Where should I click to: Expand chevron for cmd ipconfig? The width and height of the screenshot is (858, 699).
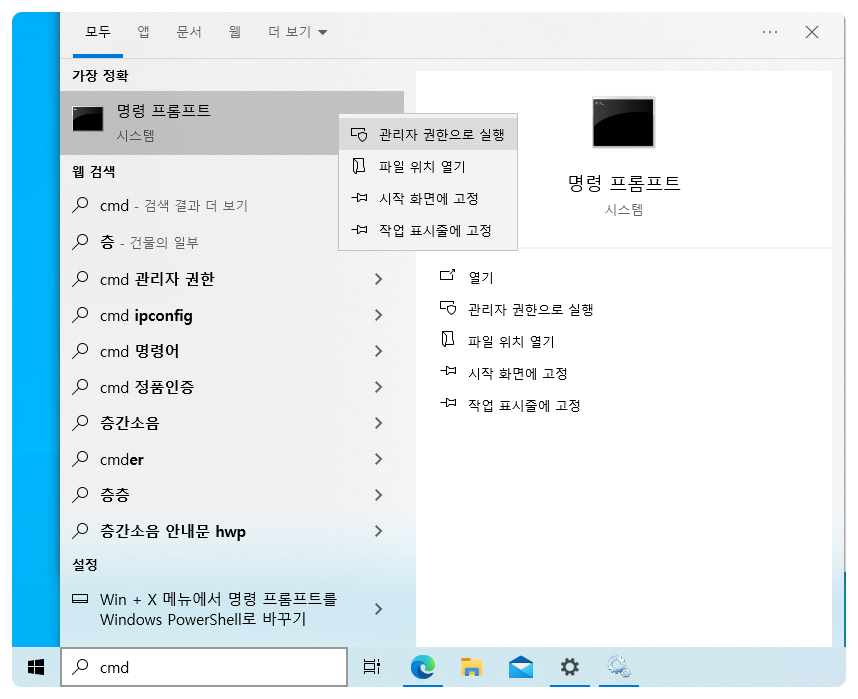coord(378,315)
